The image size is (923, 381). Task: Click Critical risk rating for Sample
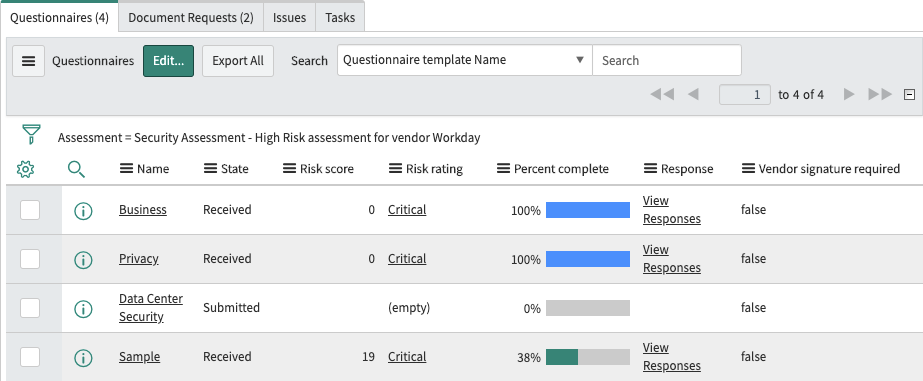click(407, 356)
